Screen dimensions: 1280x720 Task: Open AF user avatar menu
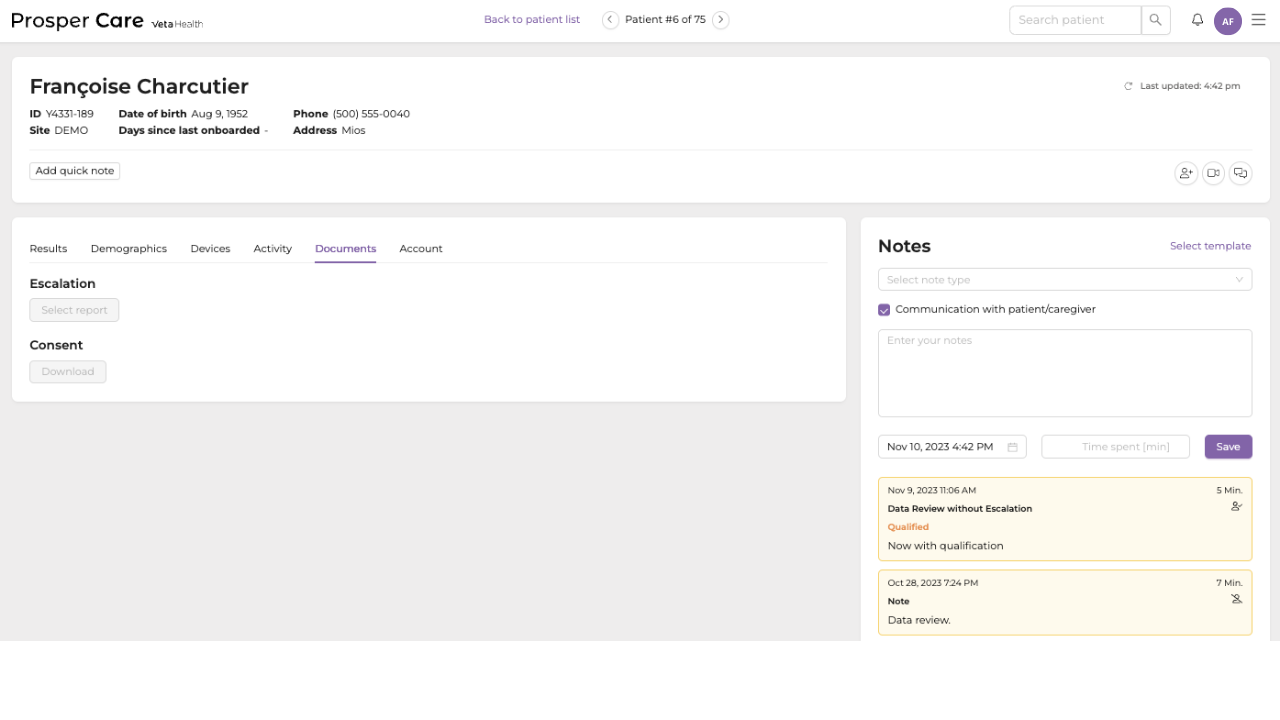click(1227, 21)
